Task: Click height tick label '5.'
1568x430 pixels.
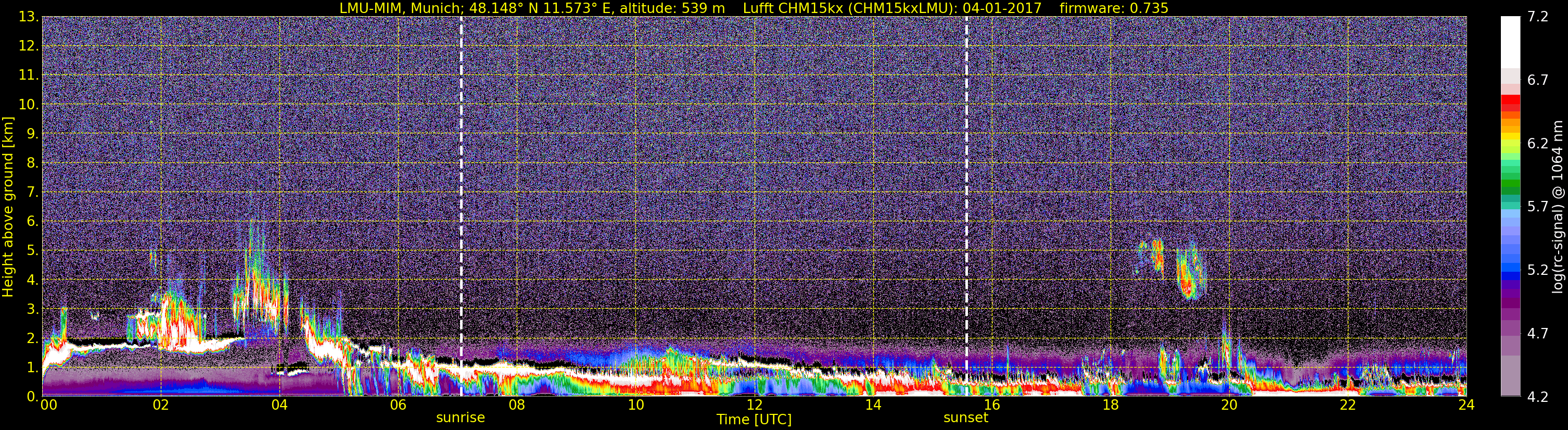Action: tap(32, 250)
